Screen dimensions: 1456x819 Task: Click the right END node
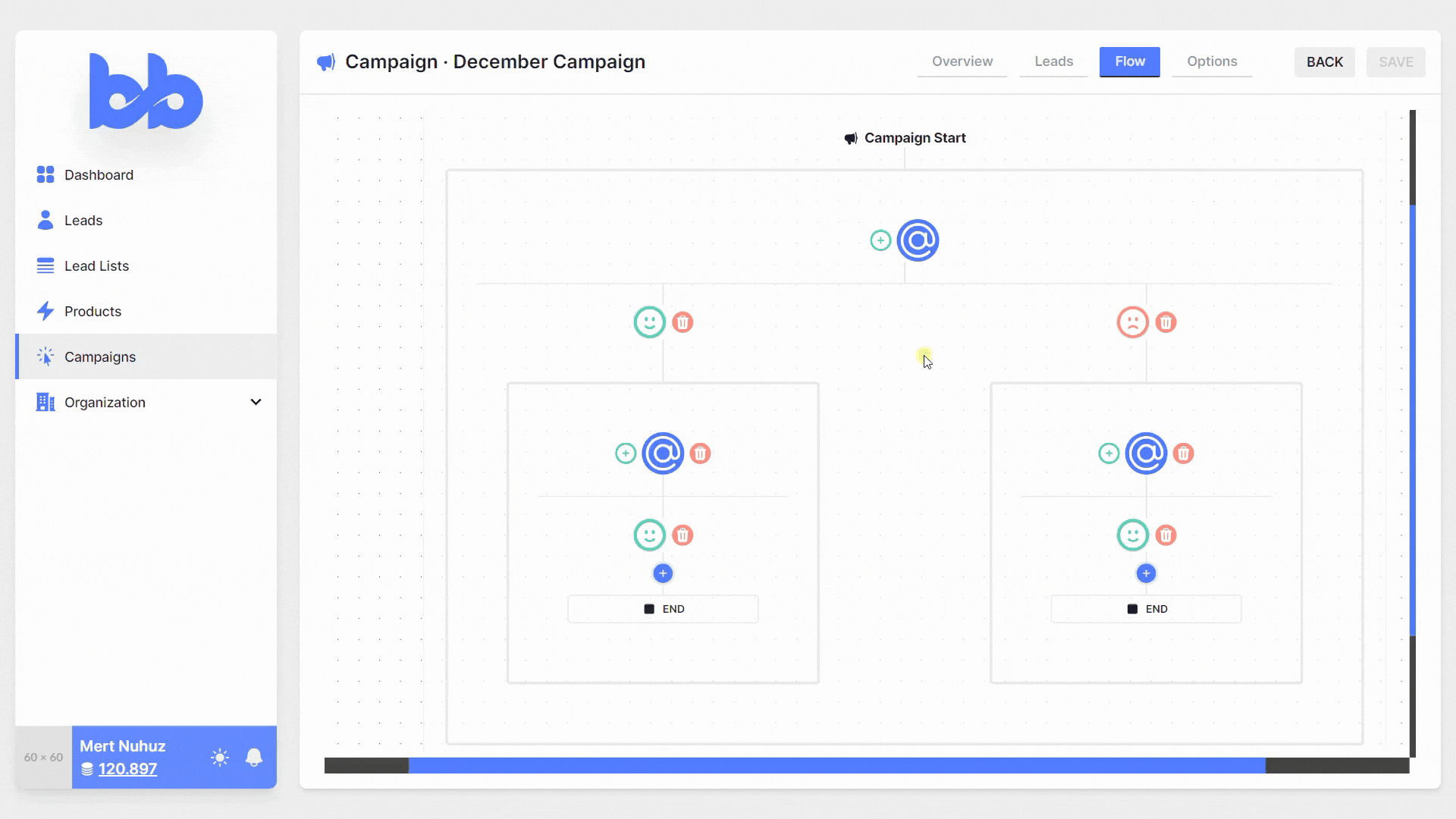(x=1146, y=609)
